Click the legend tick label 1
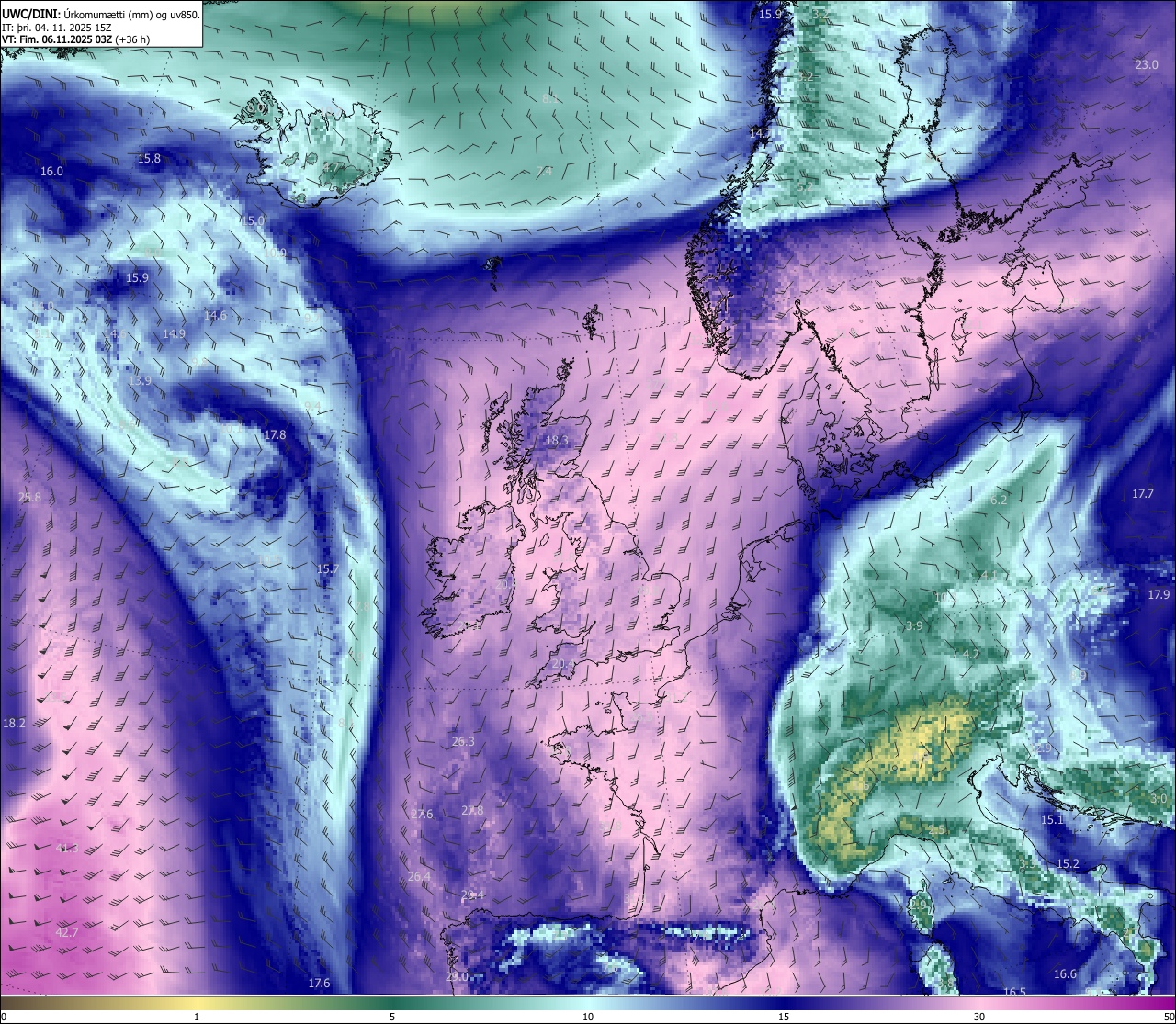 pos(197,1017)
